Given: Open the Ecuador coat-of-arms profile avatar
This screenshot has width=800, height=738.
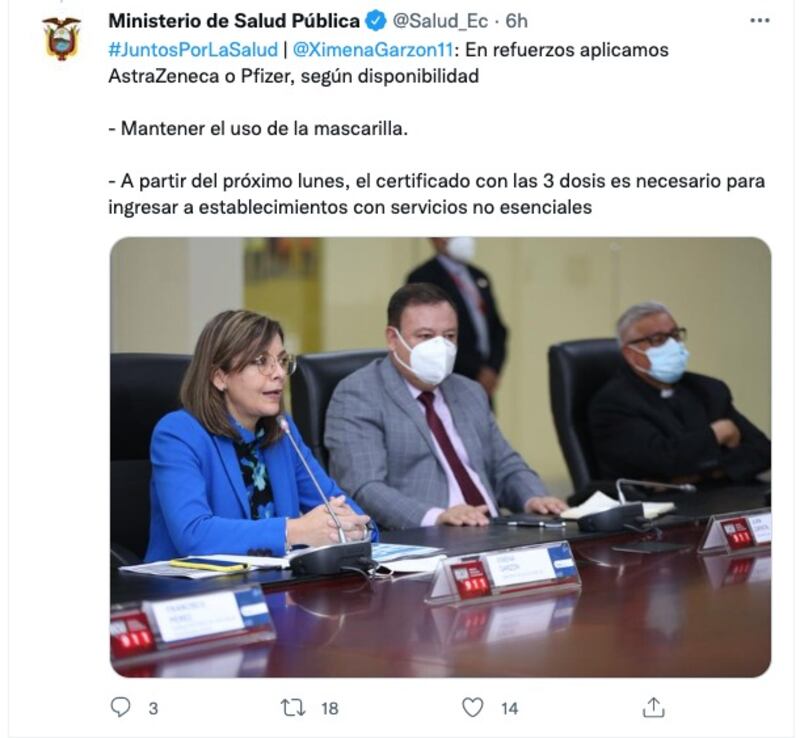Looking at the screenshot, I should 62,38.
